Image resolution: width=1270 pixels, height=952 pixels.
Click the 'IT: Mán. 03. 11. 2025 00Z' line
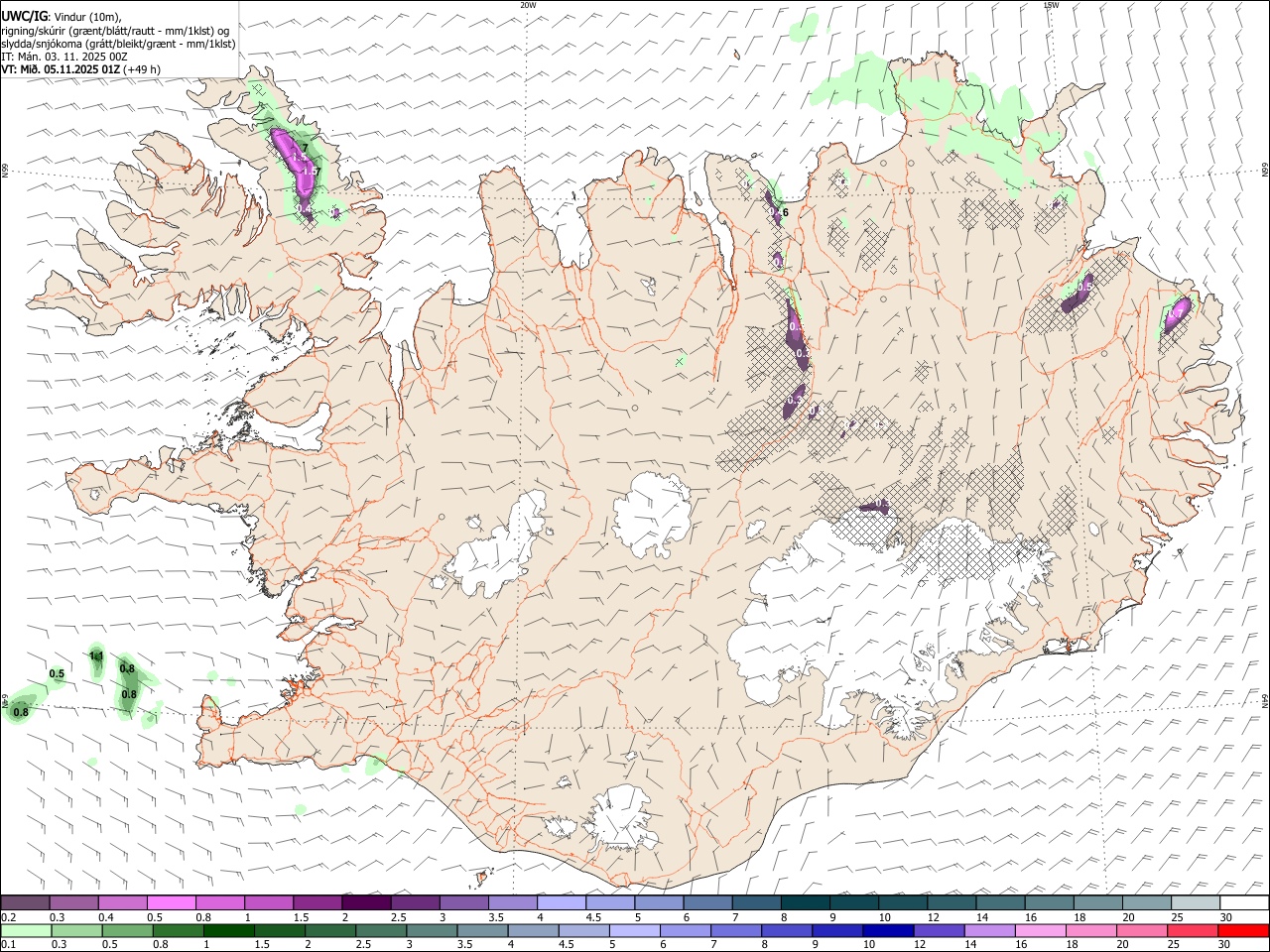tap(64, 57)
